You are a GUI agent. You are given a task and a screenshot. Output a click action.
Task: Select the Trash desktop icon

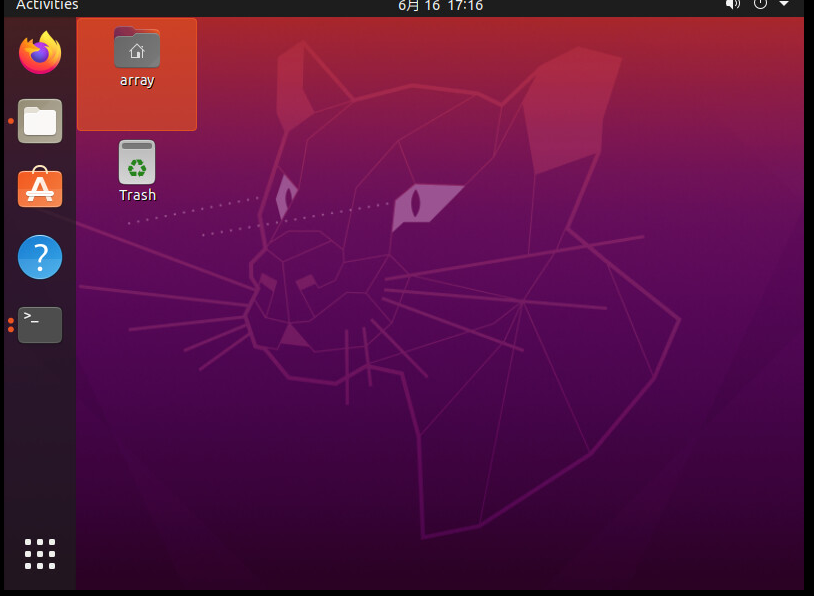click(x=137, y=162)
